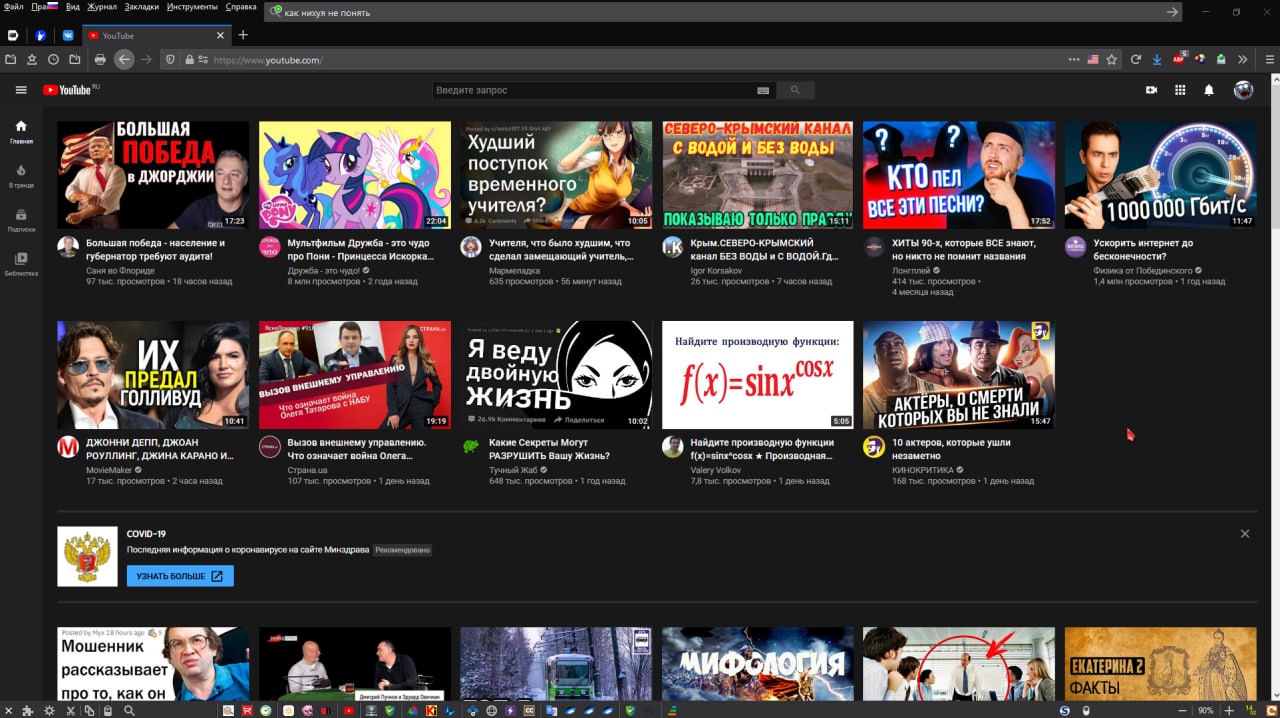The image size is (1280, 718).
Task: Click the go arrow in the top search bar
Action: coord(1172,12)
